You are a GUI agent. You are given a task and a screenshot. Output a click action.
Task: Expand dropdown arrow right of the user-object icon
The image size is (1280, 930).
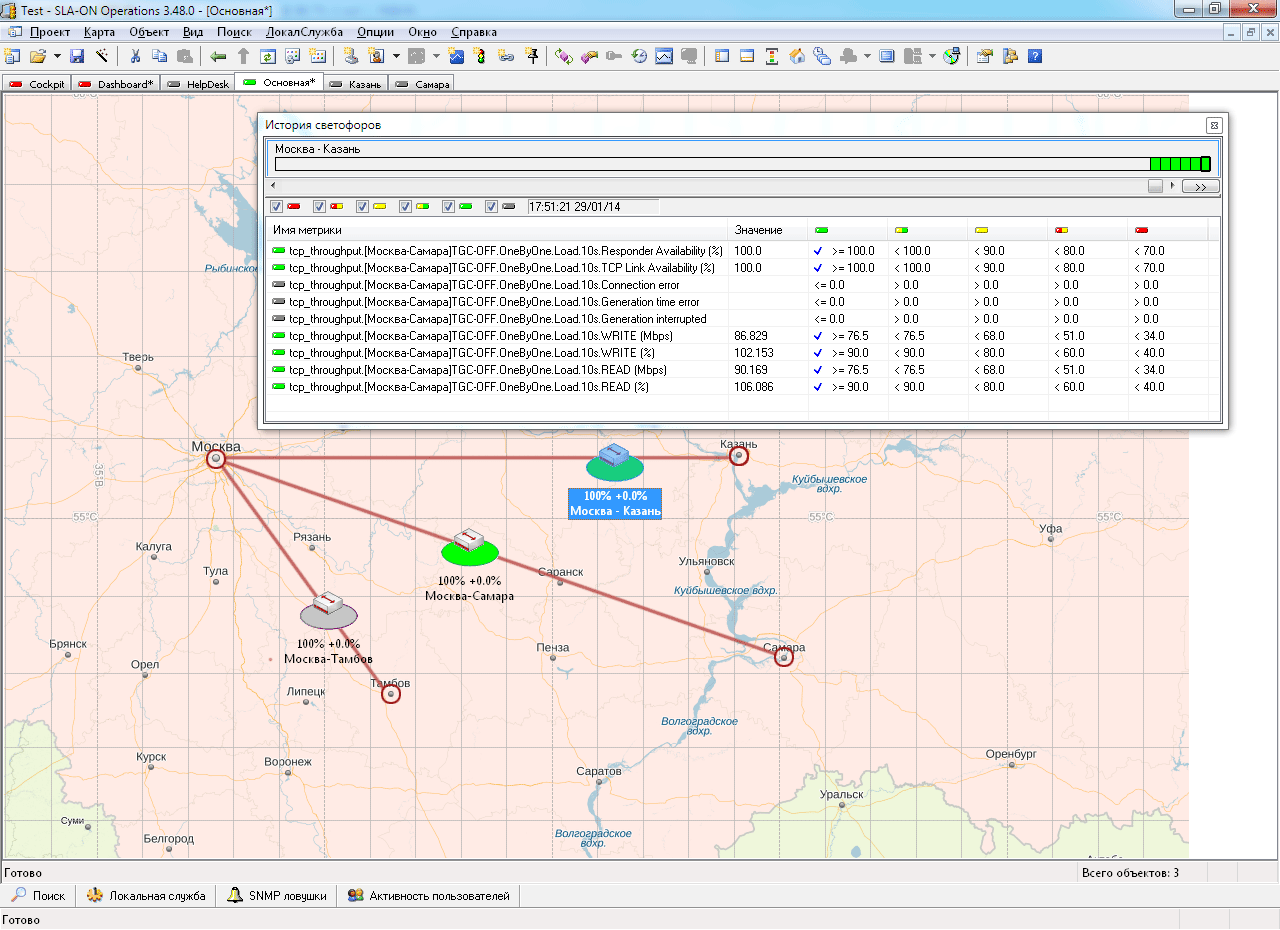[396, 56]
